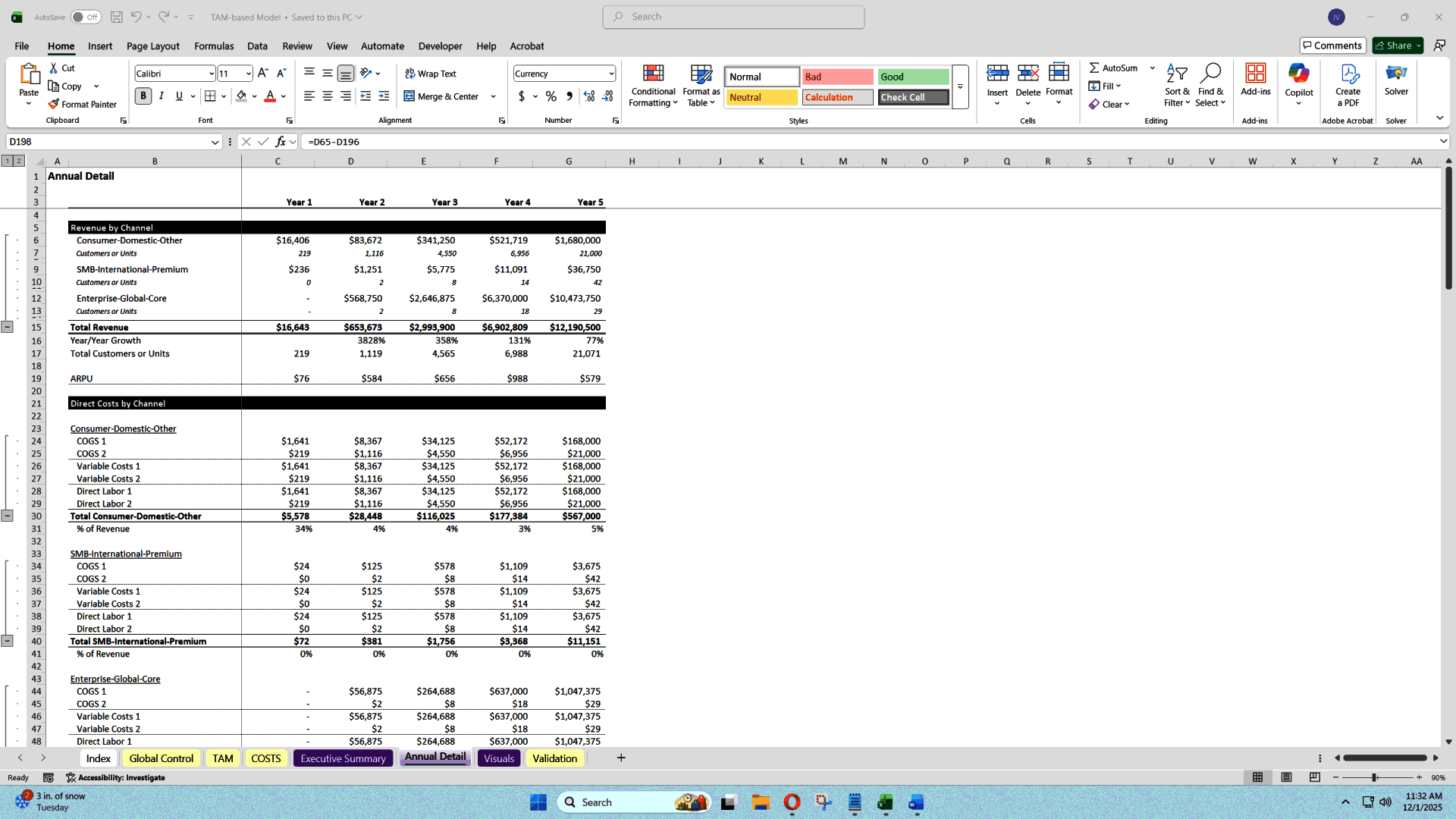
Task: Apply the Percent Style number format
Action: (x=551, y=96)
